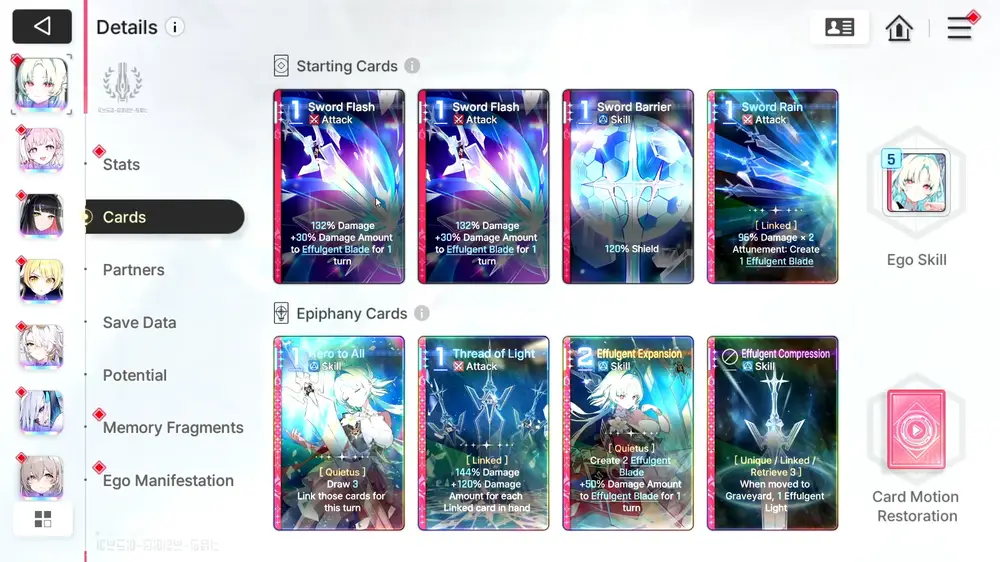The image size is (1000, 562).
Task: Select the blonde character portrait
Action: 41,281
